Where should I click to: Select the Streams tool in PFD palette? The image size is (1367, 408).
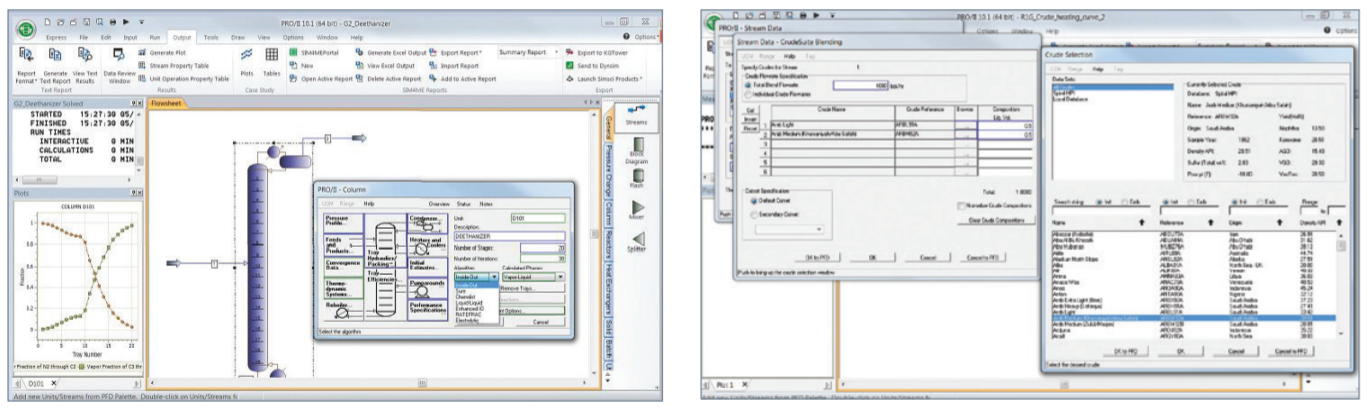click(638, 113)
